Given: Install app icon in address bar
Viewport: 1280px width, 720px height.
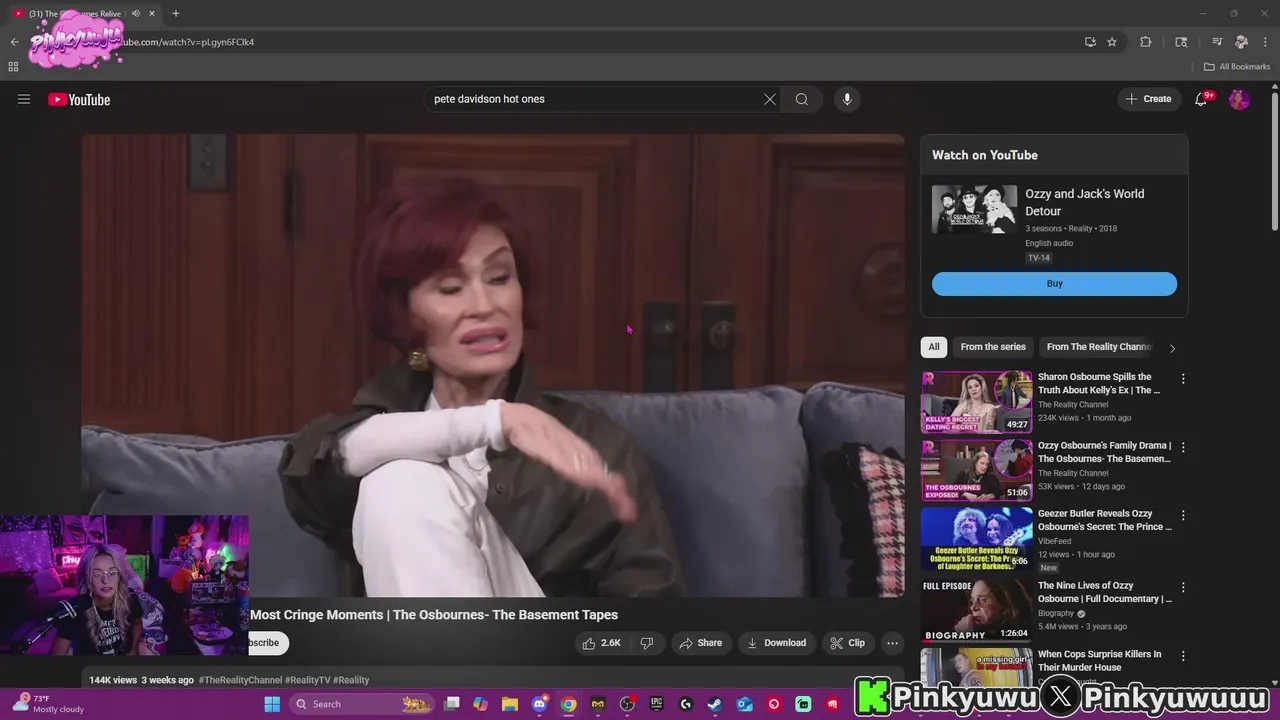Looking at the screenshot, I should (1090, 42).
